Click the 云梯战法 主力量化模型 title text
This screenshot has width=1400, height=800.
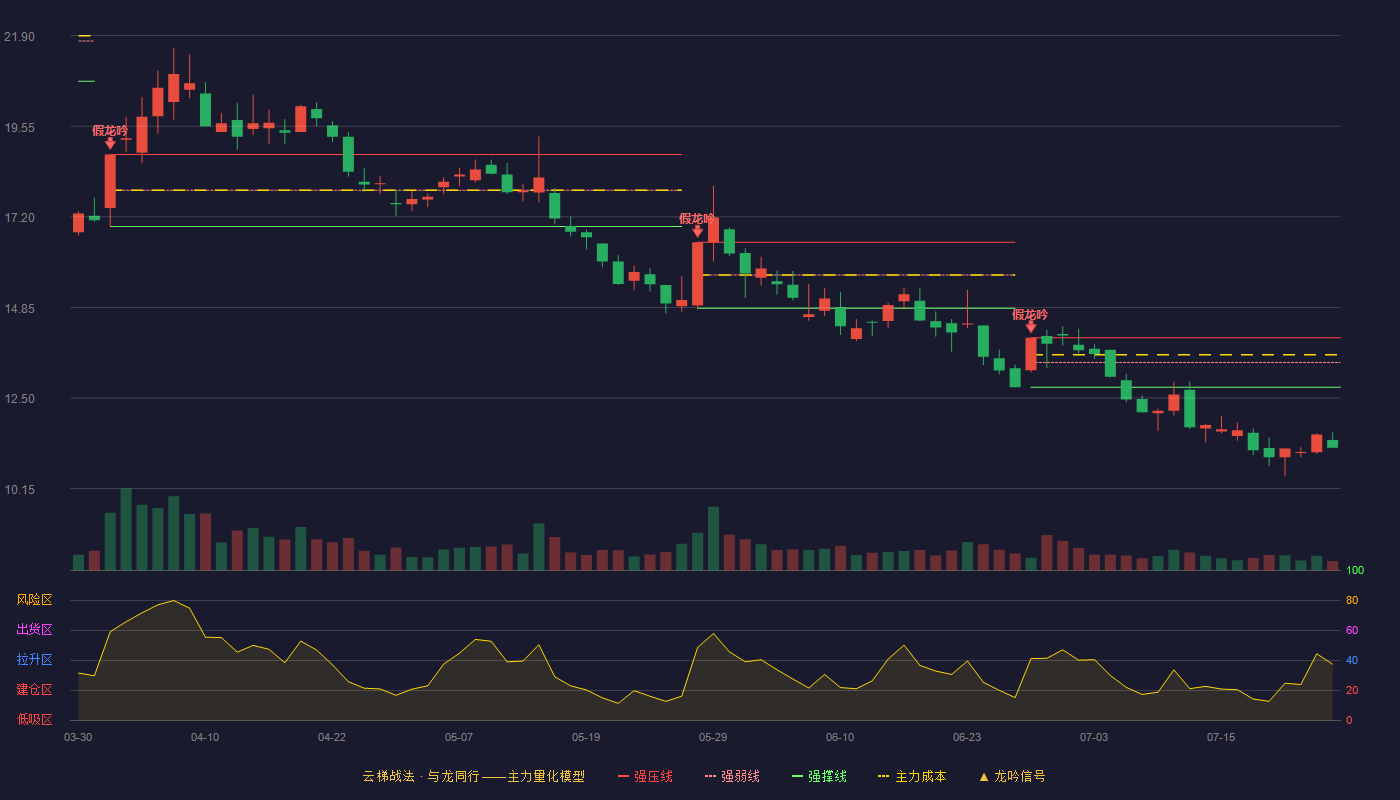tap(473, 777)
